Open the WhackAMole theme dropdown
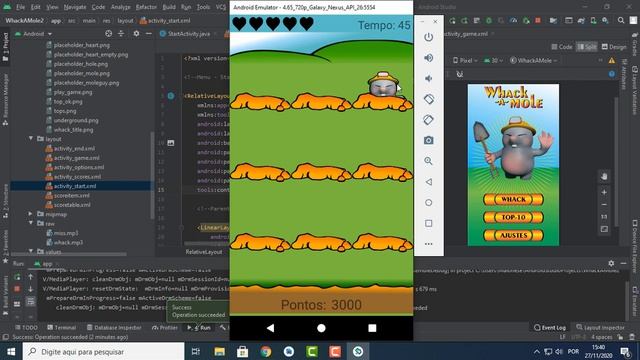 point(533,60)
